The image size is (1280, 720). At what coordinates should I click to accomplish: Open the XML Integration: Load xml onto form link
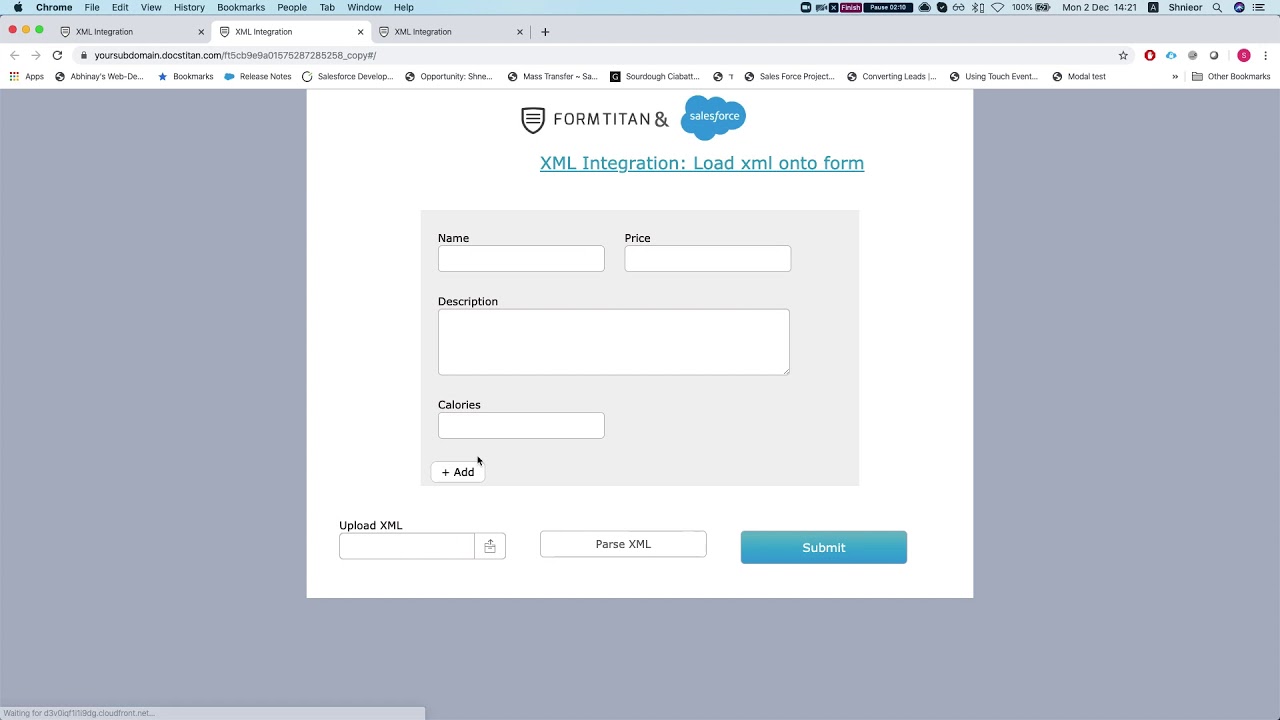point(702,163)
